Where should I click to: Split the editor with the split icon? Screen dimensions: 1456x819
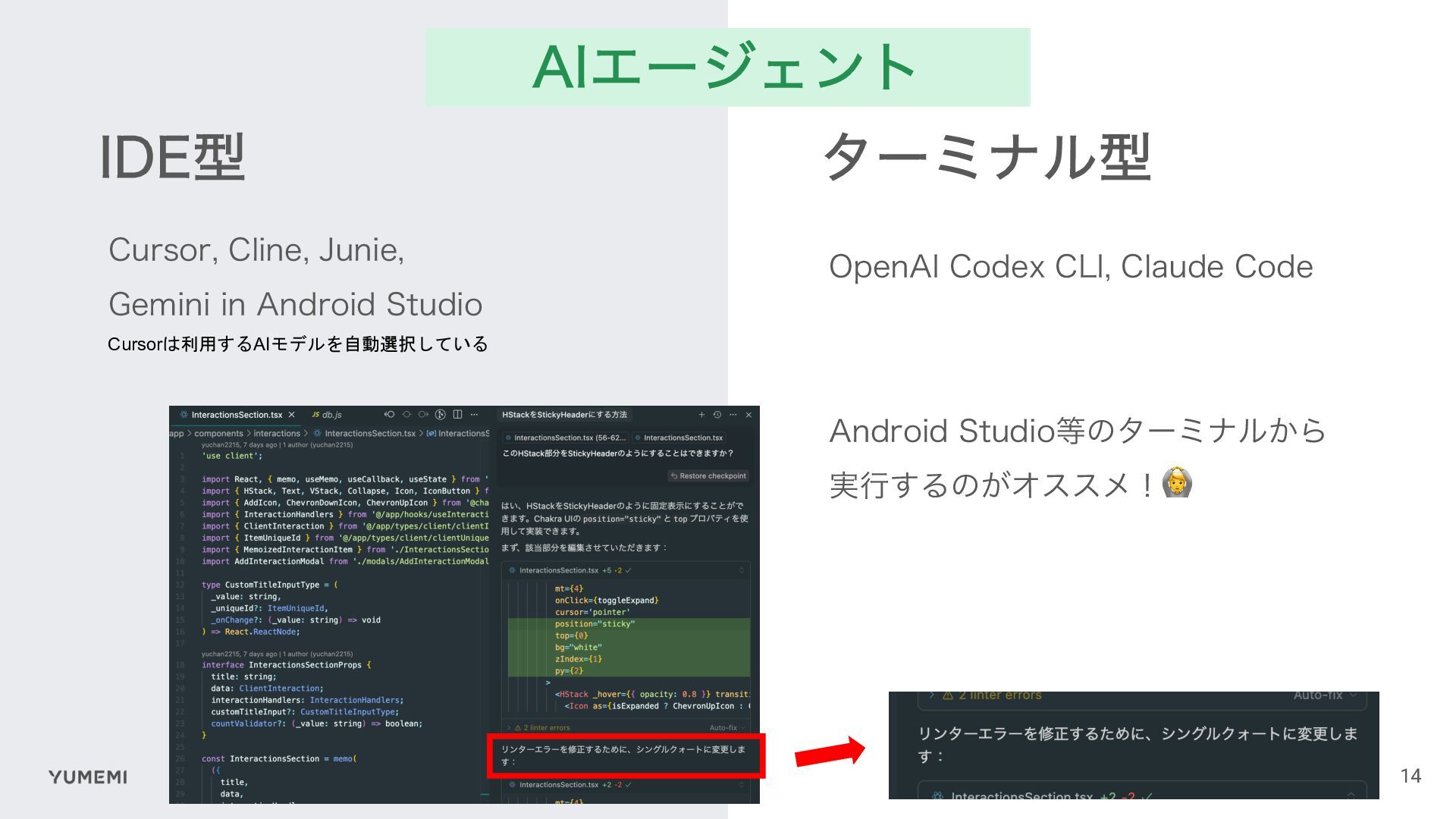pos(457,415)
